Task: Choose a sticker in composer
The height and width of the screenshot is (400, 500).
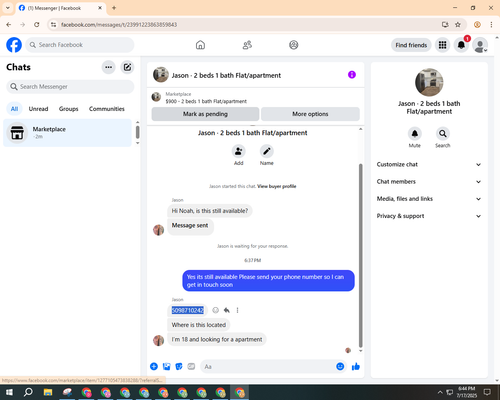Action: [x=179, y=367]
